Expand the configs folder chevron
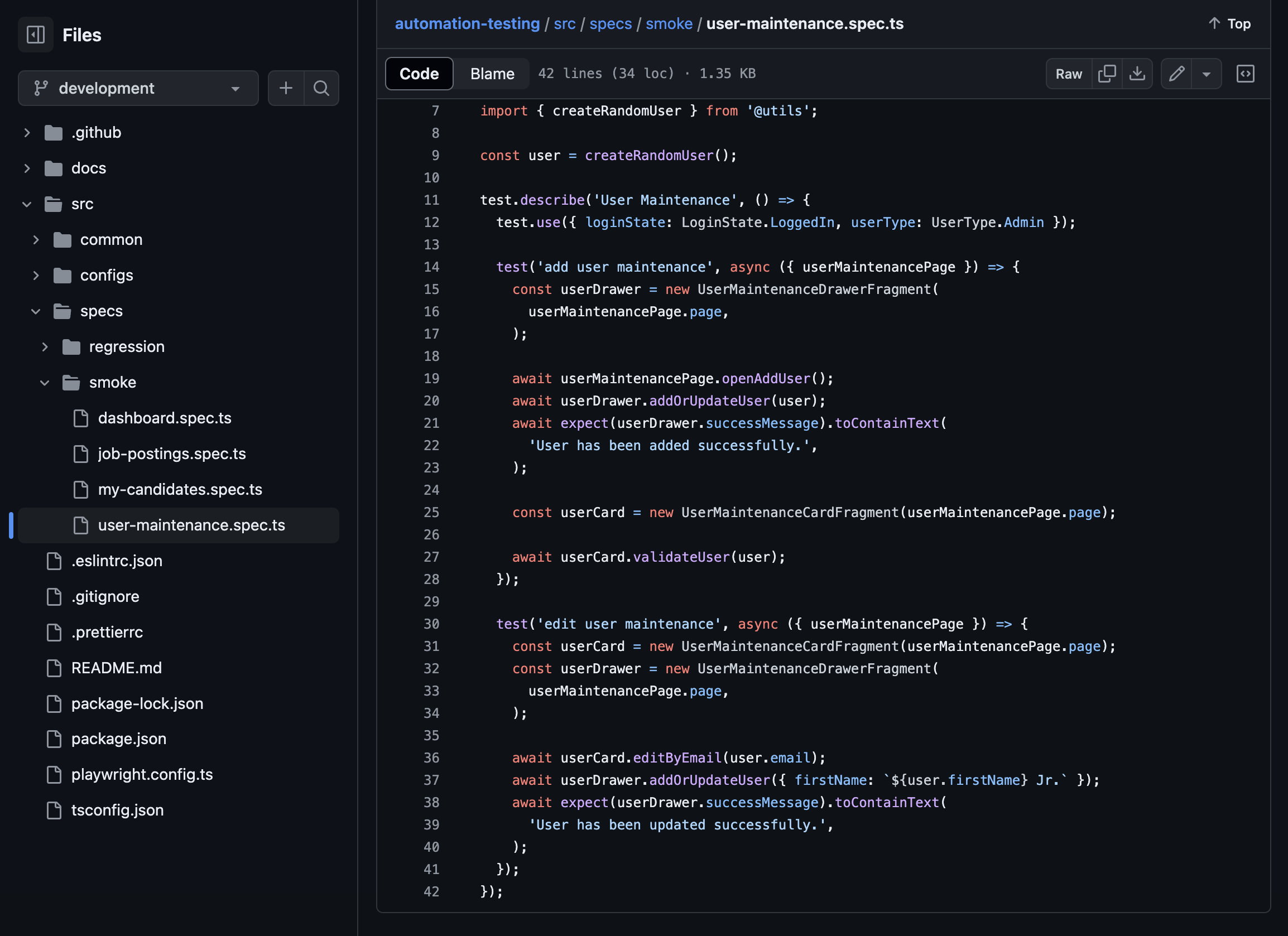 click(x=36, y=276)
